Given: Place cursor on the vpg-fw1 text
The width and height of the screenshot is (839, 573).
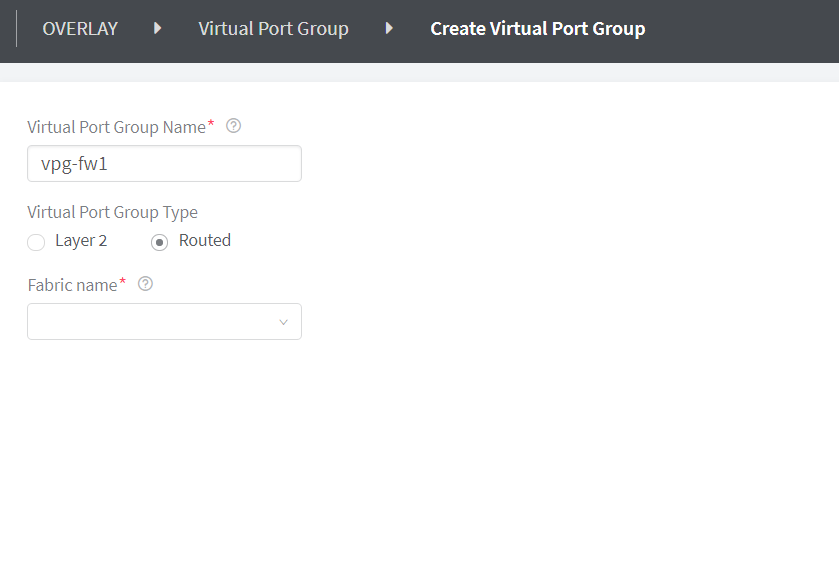Looking at the screenshot, I should click(x=74, y=164).
